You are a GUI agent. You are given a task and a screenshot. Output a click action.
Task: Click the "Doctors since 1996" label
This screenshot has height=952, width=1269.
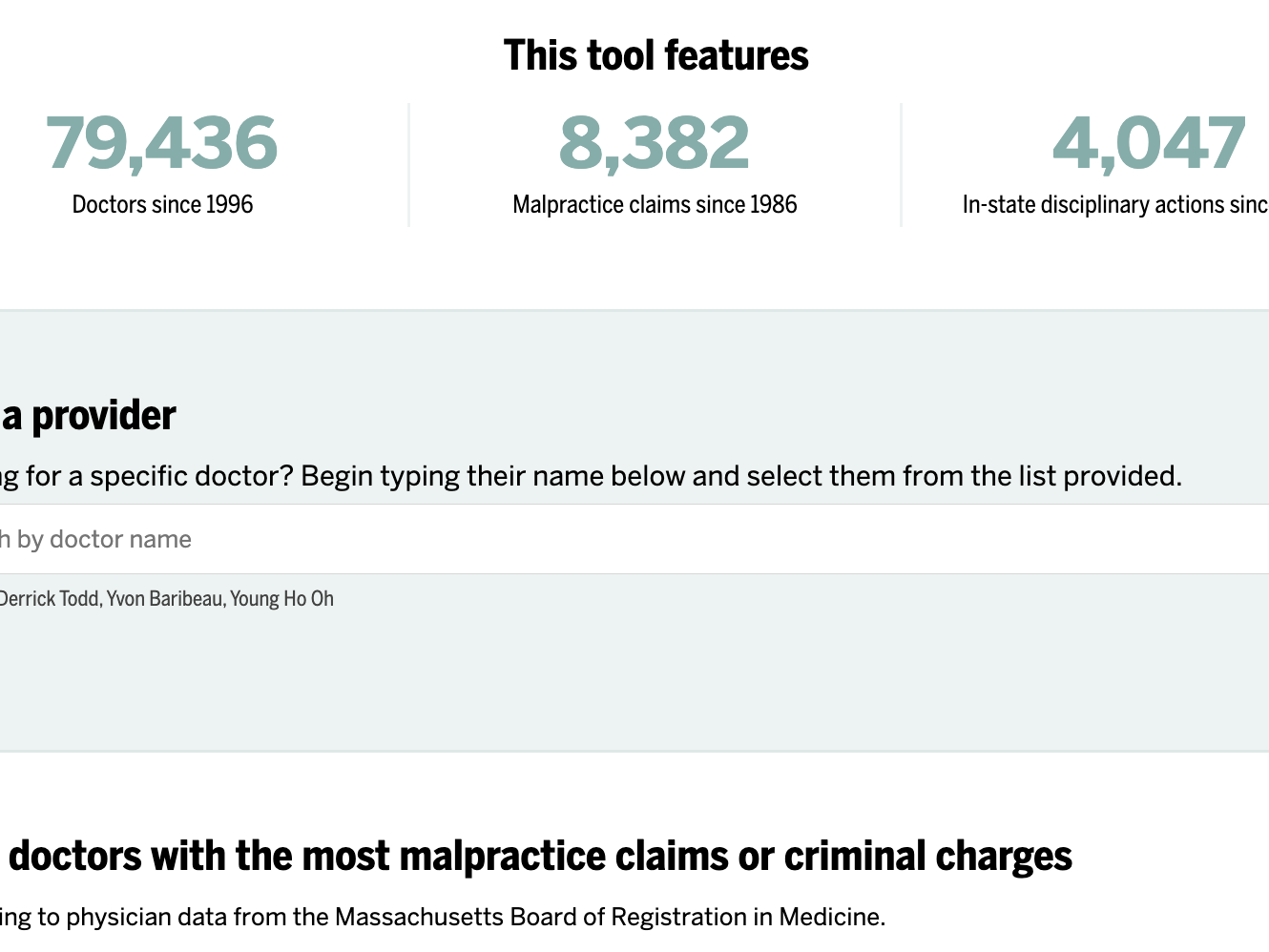click(162, 204)
